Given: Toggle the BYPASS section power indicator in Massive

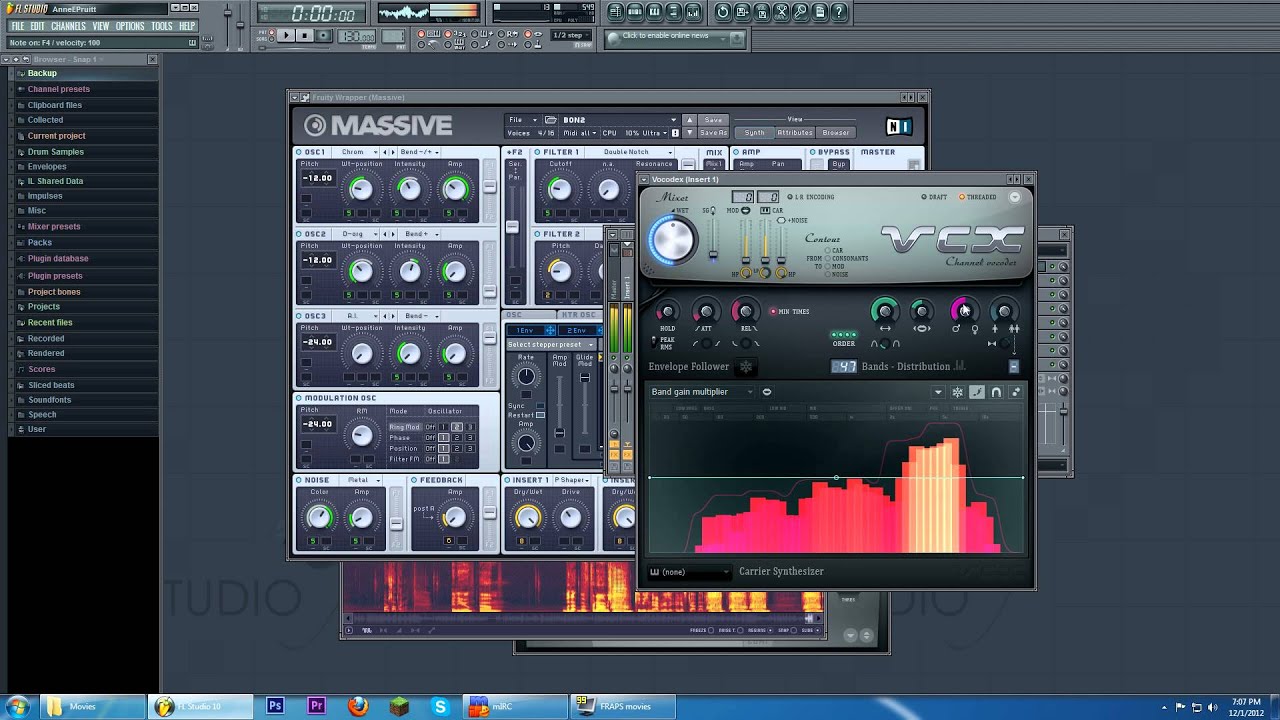Looking at the screenshot, I should tap(813, 152).
